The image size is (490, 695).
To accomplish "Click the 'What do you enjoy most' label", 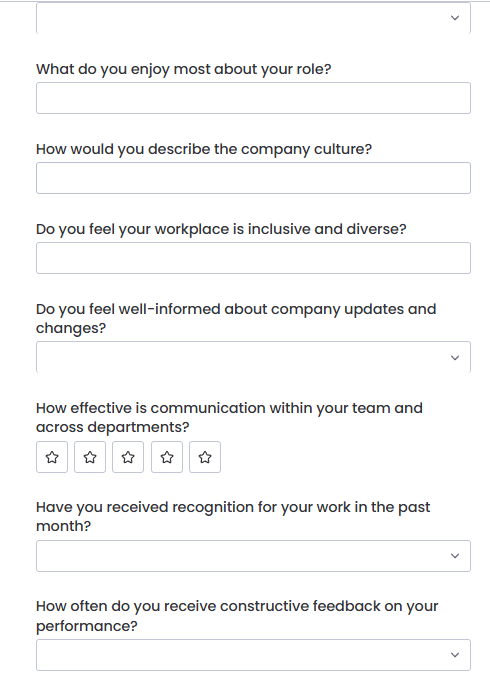I will 184,69.
